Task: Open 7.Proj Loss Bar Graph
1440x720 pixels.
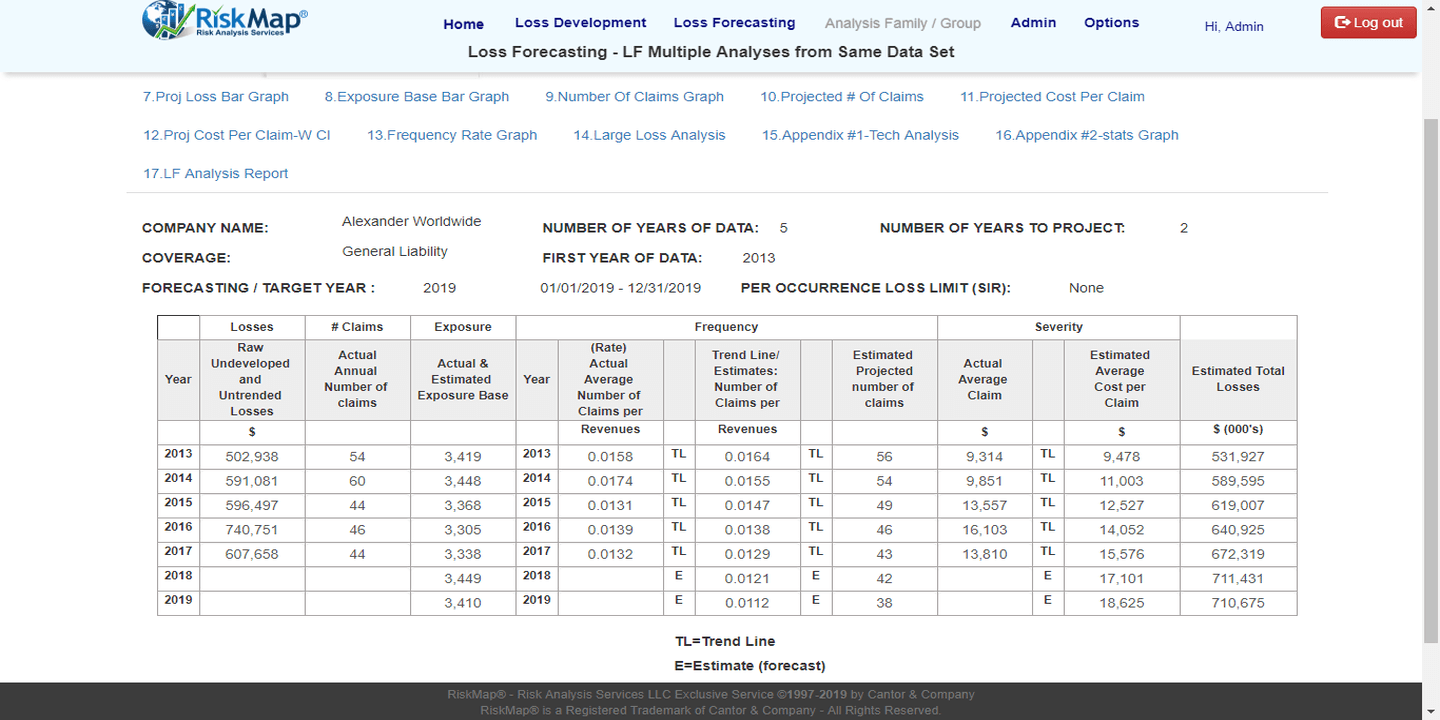Action: 216,97
